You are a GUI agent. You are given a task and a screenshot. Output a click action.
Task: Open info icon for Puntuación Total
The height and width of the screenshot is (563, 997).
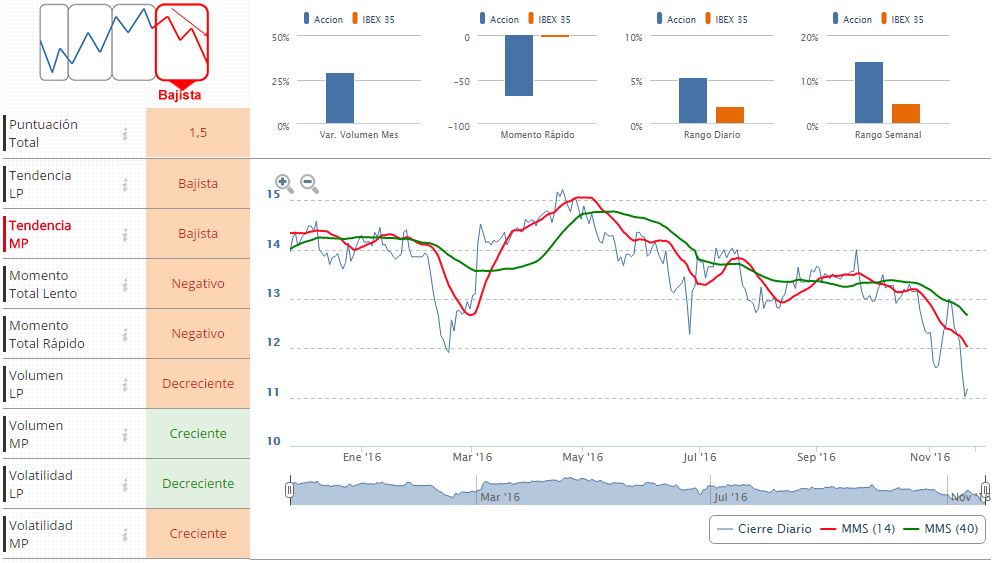click(x=125, y=134)
